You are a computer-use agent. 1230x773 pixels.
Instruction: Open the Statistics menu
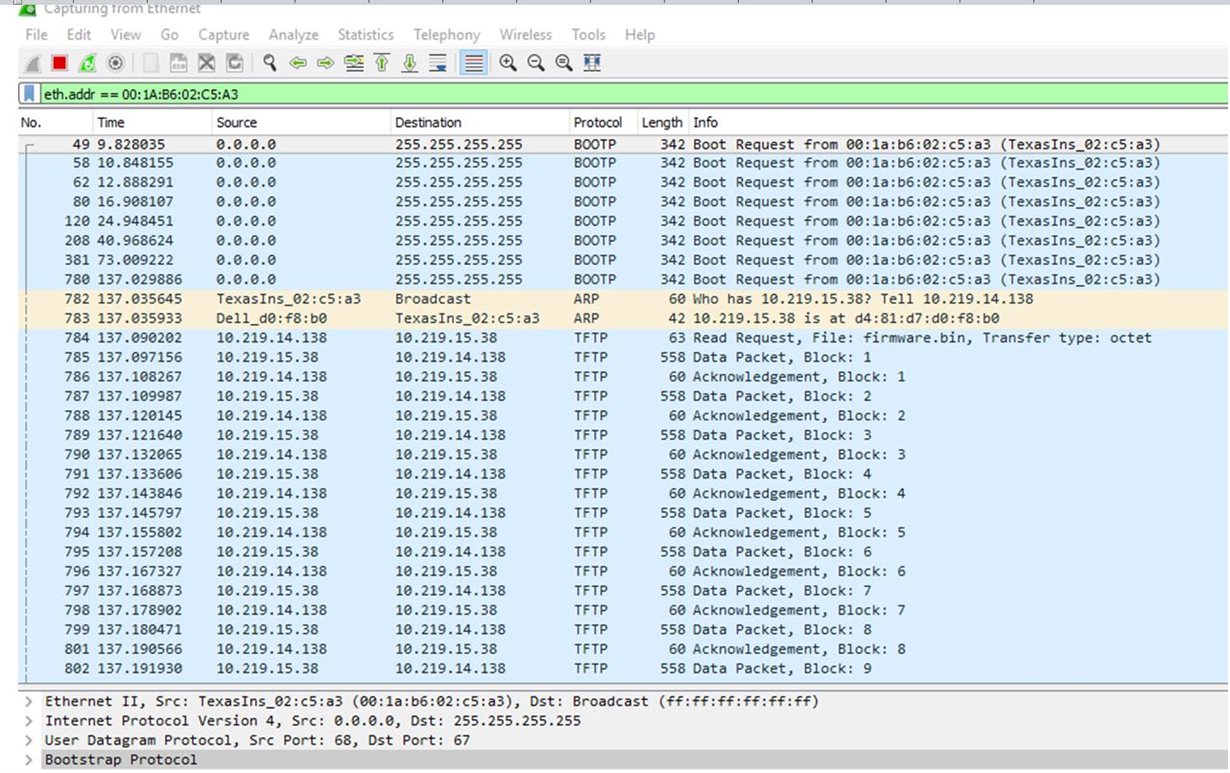tap(365, 35)
